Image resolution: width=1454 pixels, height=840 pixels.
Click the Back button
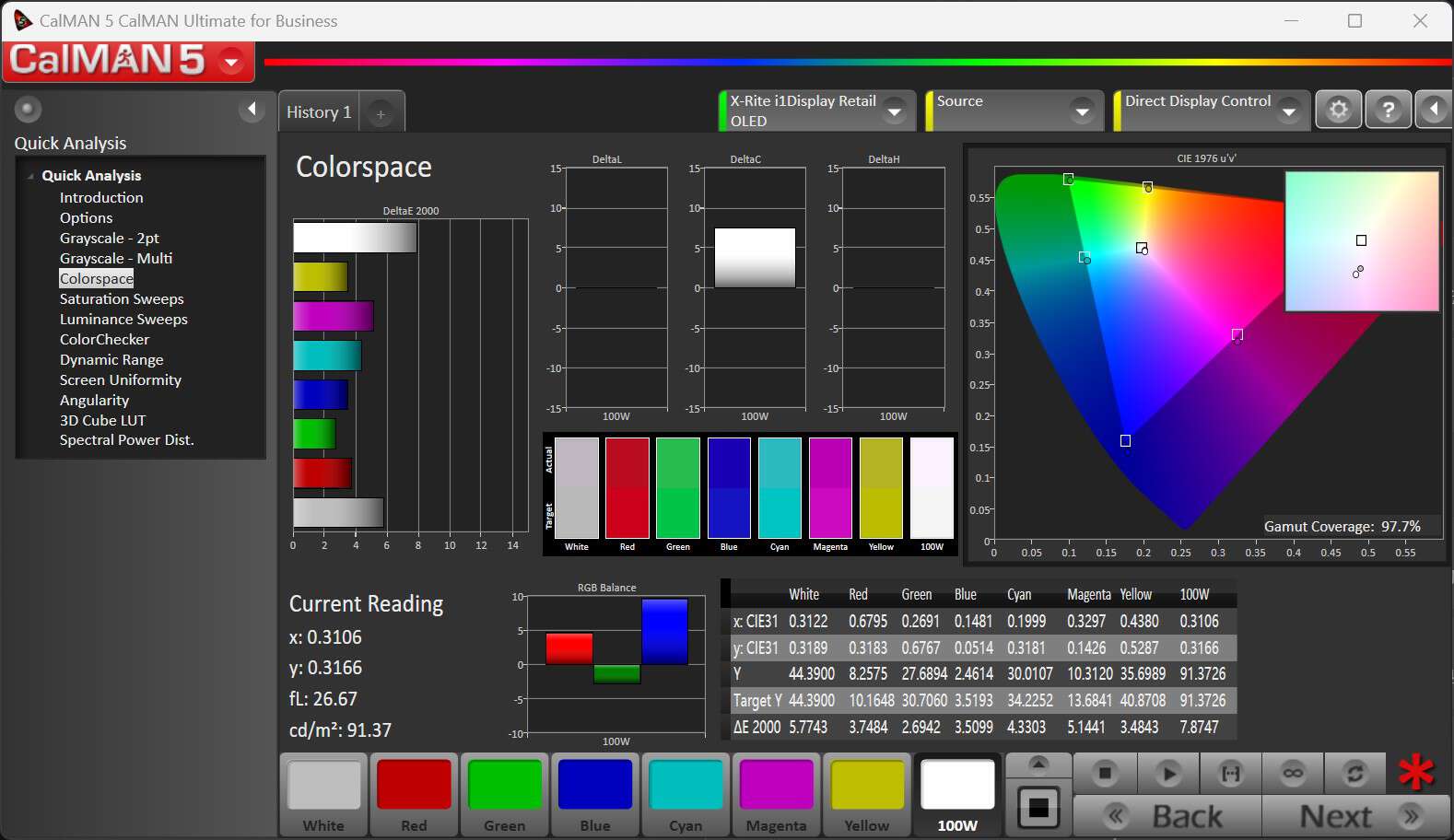click(x=1167, y=817)
